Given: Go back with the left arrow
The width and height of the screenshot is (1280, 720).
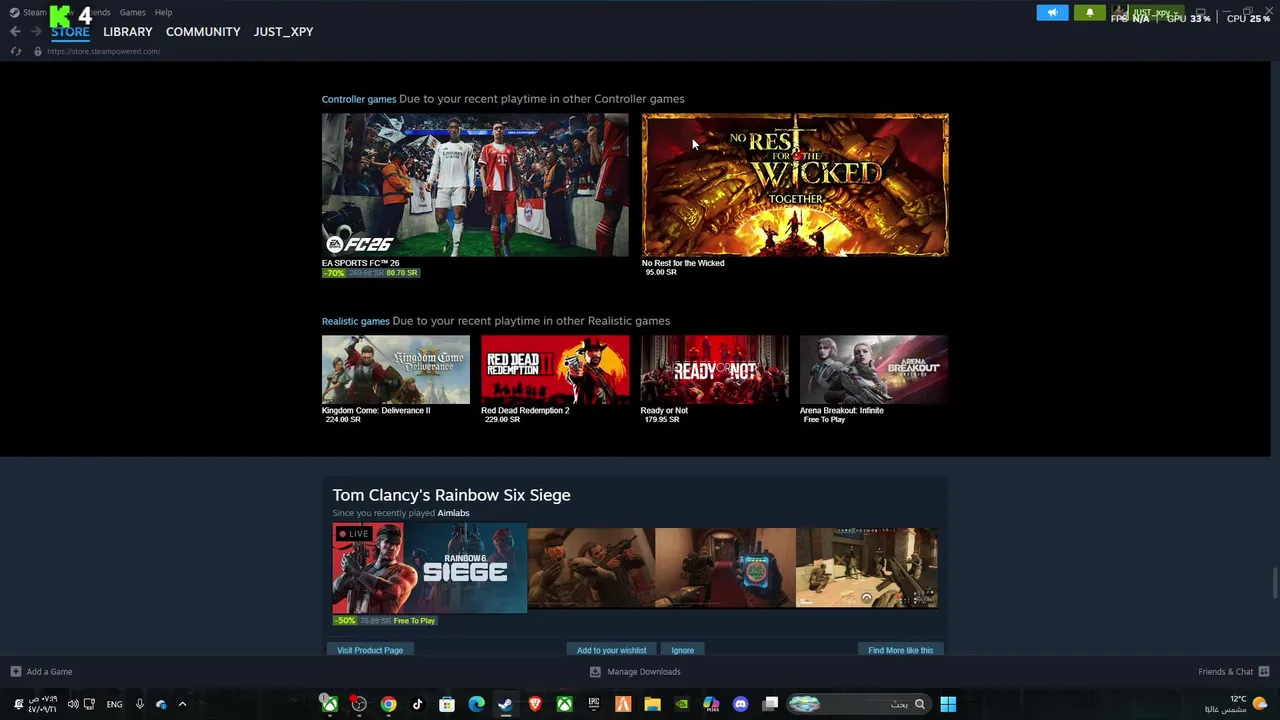Looking at the screenshot, I should click(15, 32).
